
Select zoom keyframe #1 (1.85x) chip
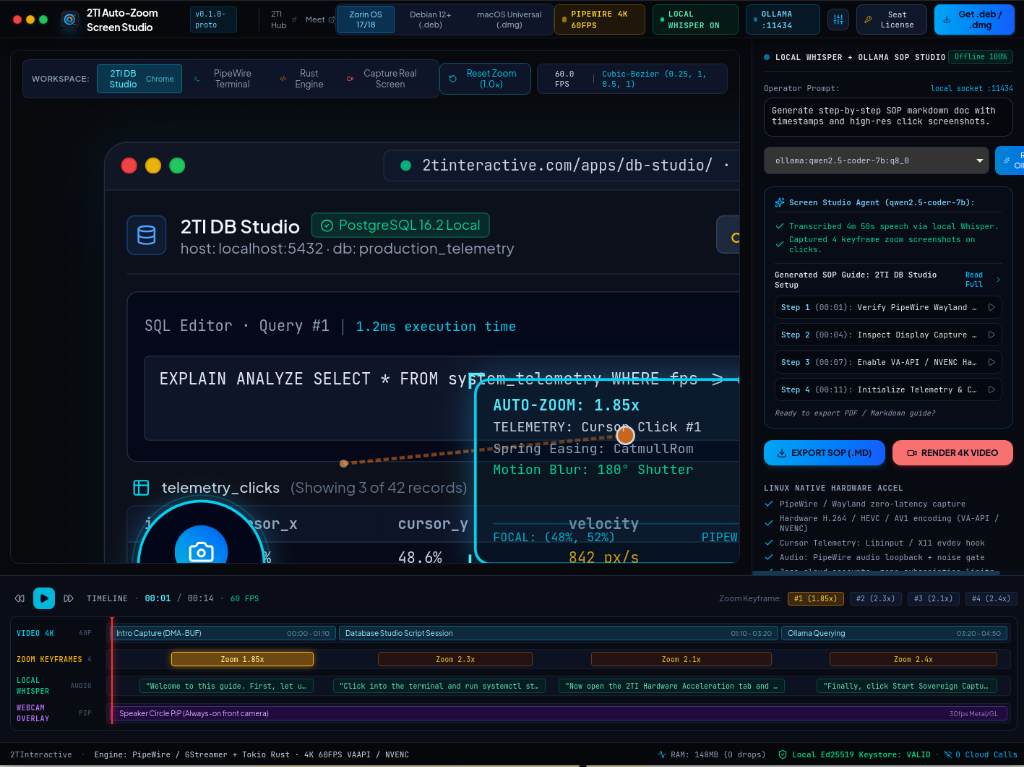pyautogui.click(x=816, y=598)
